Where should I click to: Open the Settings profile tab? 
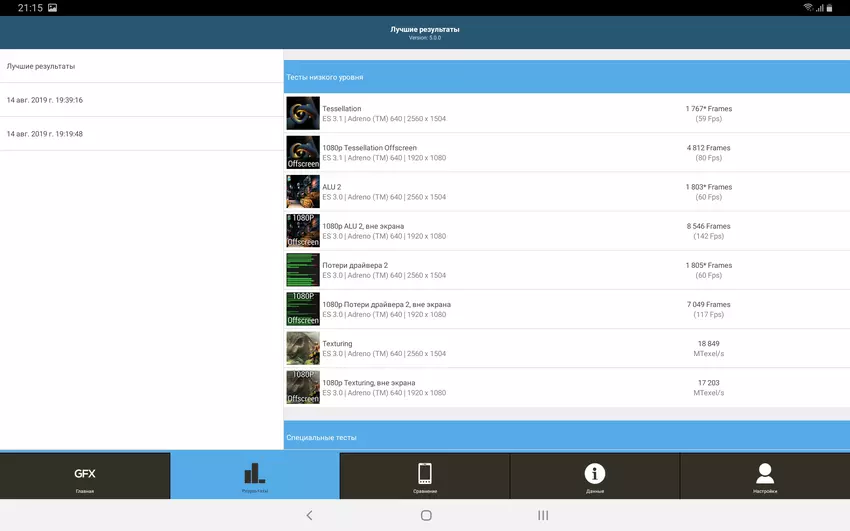click(x=765, y=476)
